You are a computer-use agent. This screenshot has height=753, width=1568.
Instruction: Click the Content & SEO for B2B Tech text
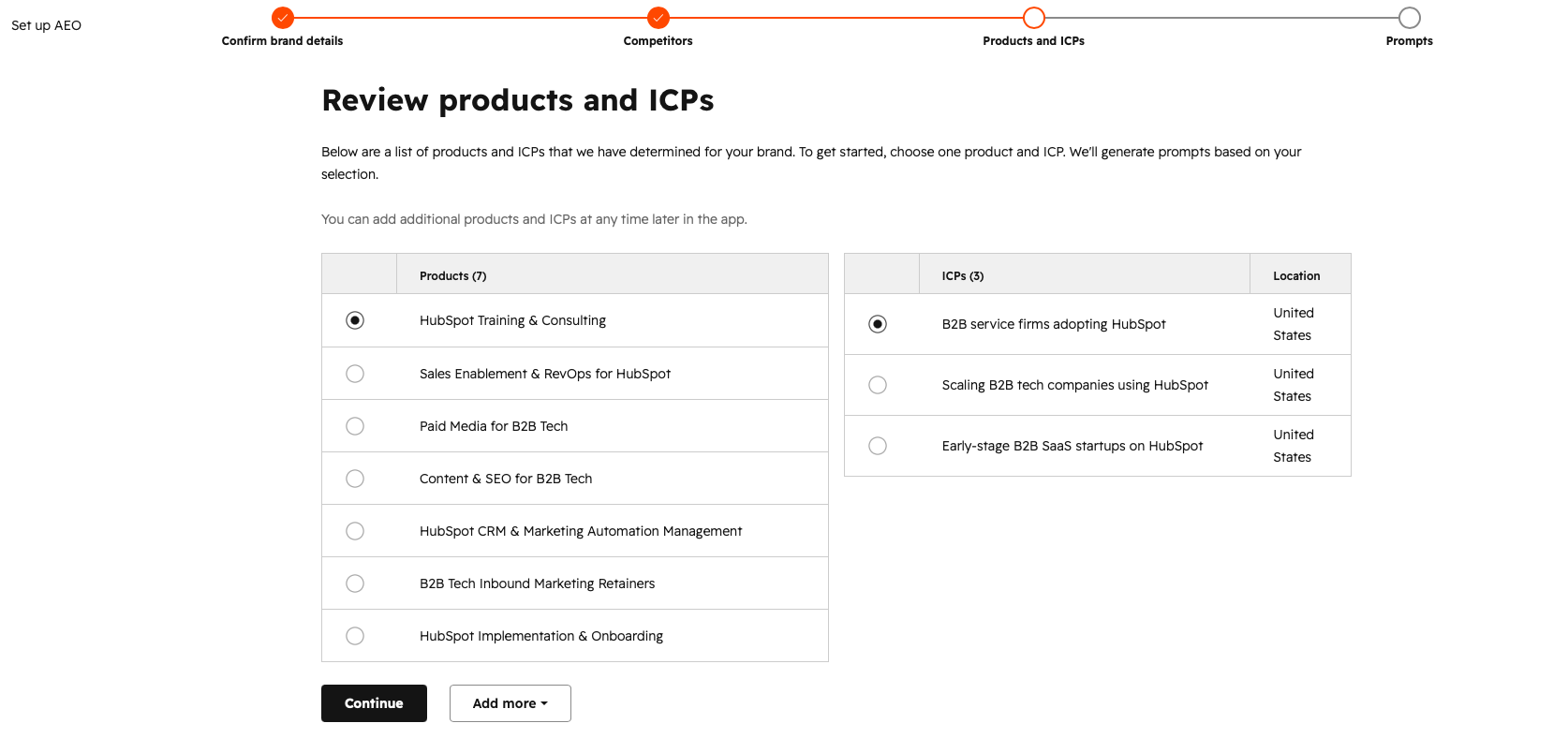click(506, 479)
